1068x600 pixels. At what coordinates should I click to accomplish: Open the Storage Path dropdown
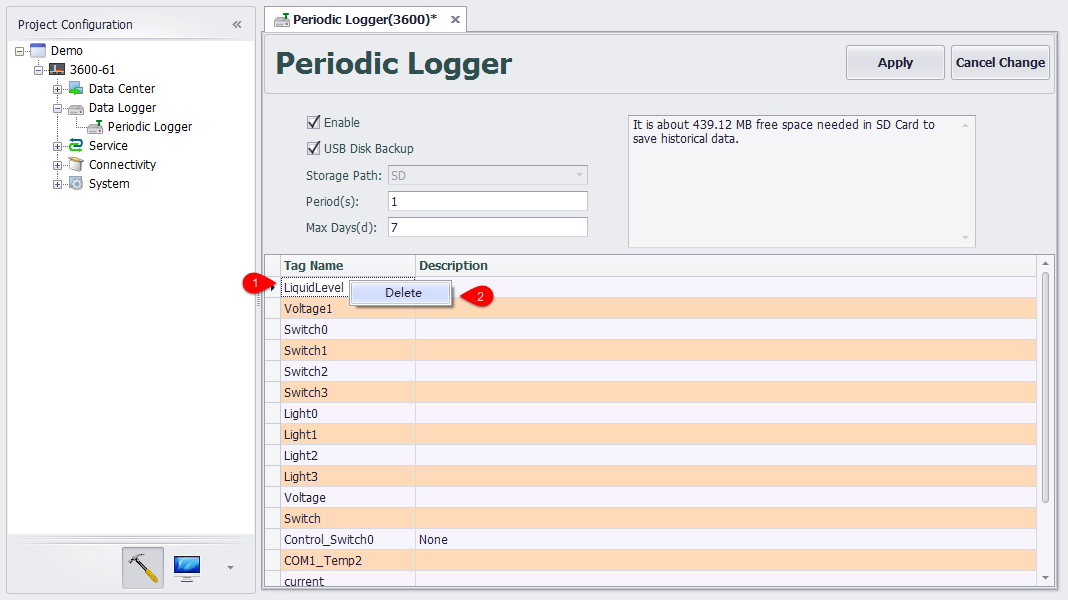578,176
